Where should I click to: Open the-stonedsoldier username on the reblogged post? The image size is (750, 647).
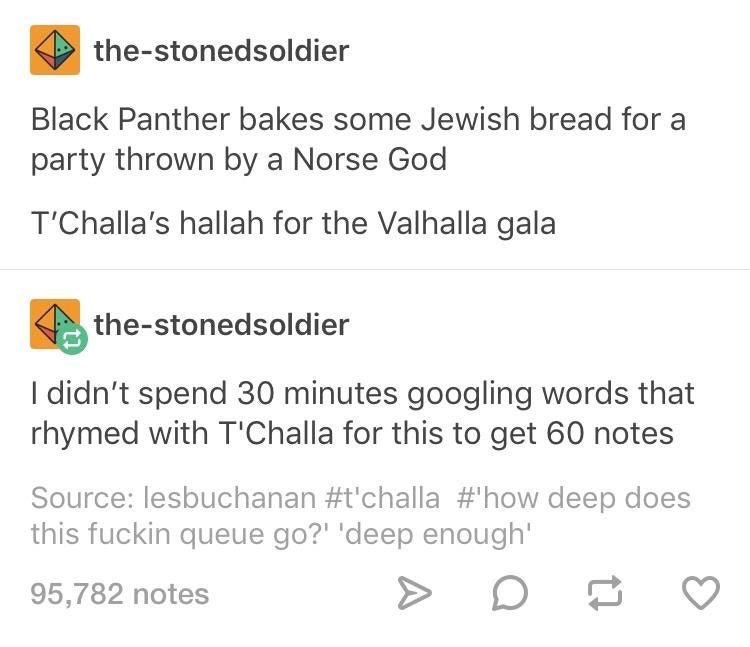(x=221, y=324)
